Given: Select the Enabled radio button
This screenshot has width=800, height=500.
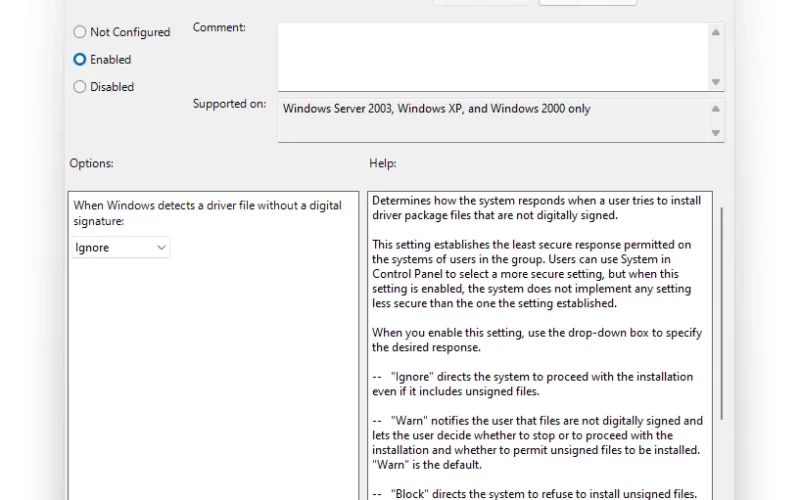Looking at the screenshot, I should [80, 60].
